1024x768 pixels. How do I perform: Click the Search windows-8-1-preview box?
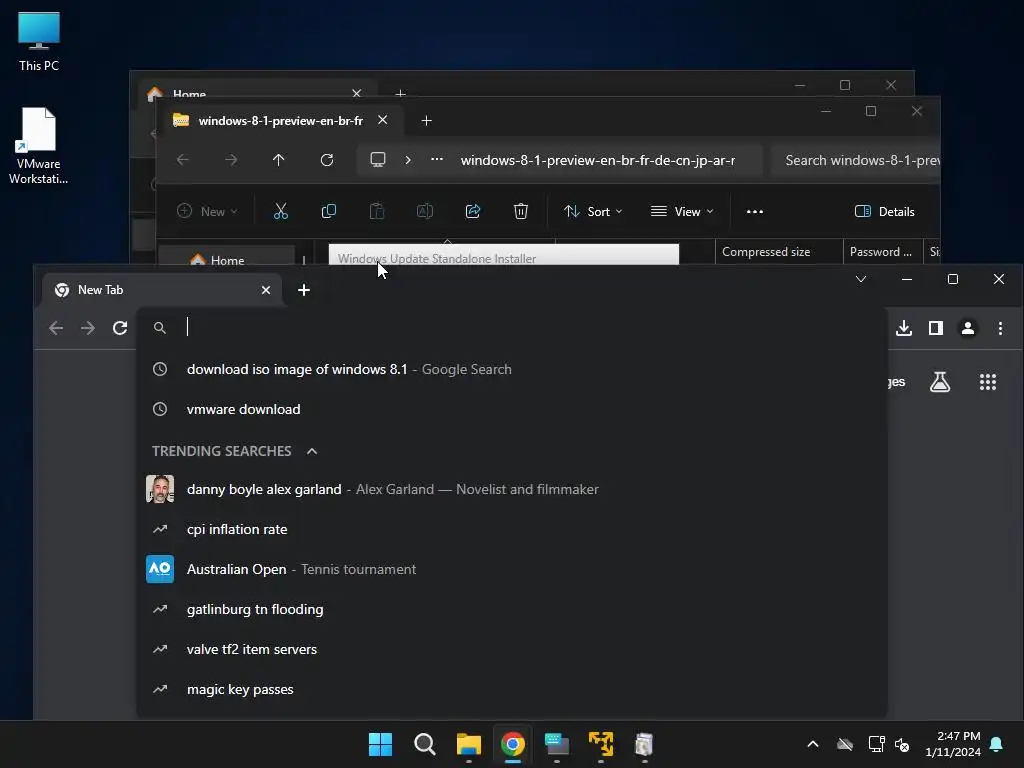[856, 160]
